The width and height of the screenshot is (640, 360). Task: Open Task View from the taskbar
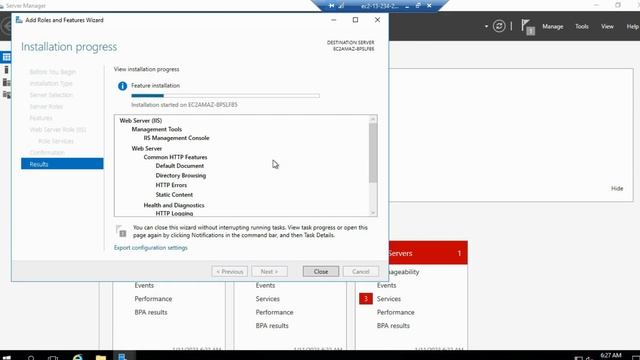point(53,358)
